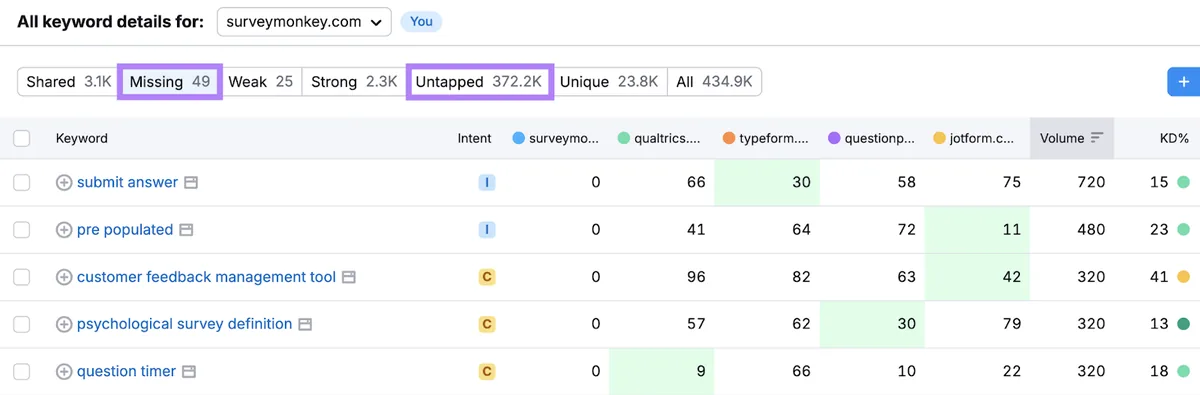
Task: Click the Keyword column header
Action: tap(82, 138)
